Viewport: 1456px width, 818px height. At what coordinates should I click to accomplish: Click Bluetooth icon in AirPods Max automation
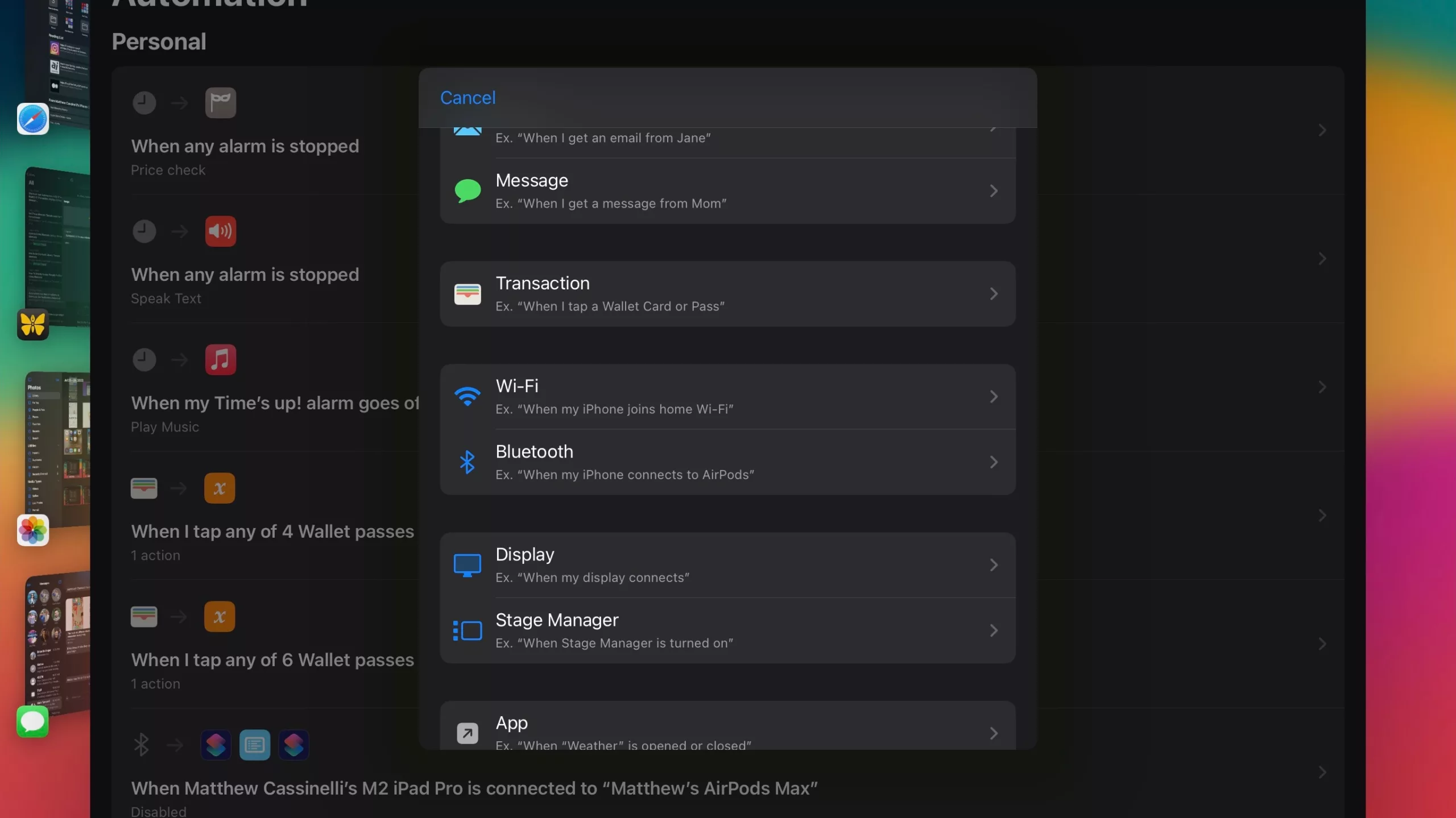tap(141, 745)
